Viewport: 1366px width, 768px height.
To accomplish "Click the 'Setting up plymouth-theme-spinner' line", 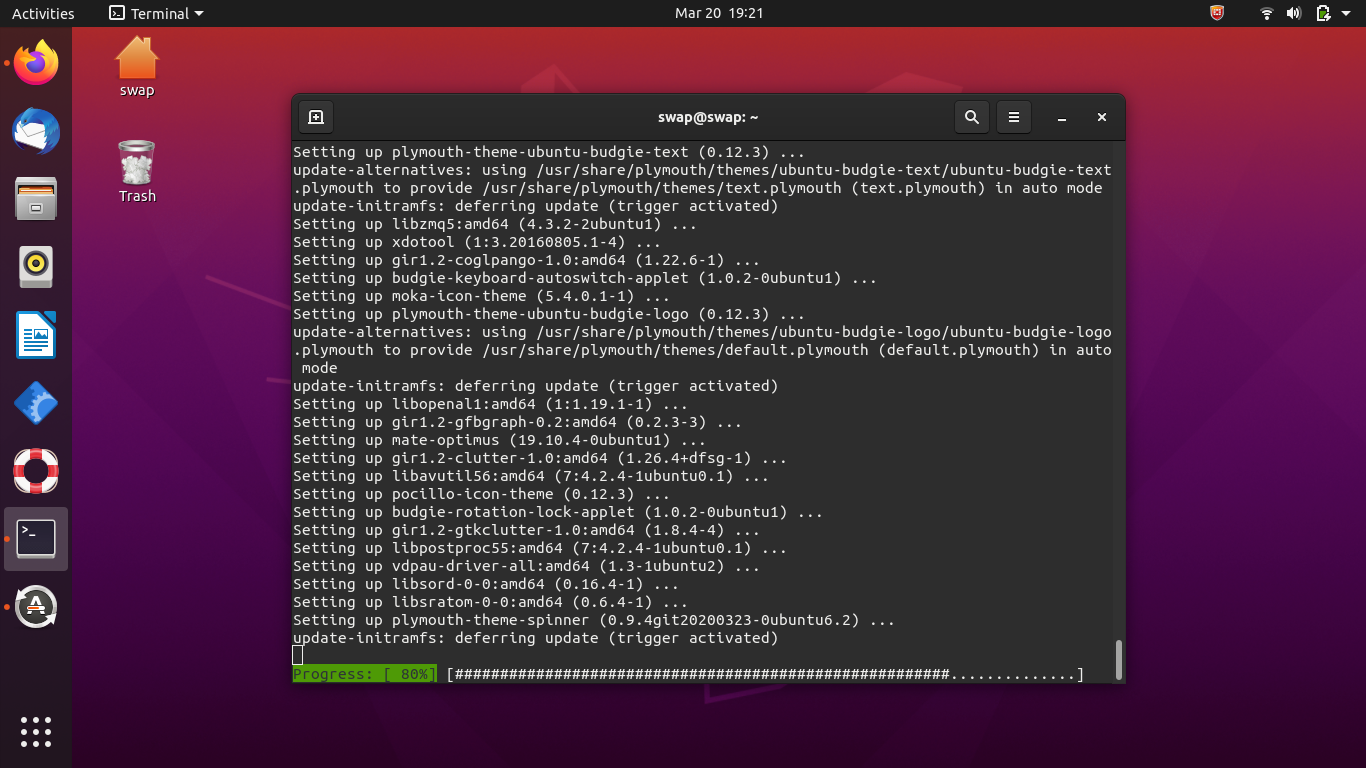I will [x=594, y=620].
